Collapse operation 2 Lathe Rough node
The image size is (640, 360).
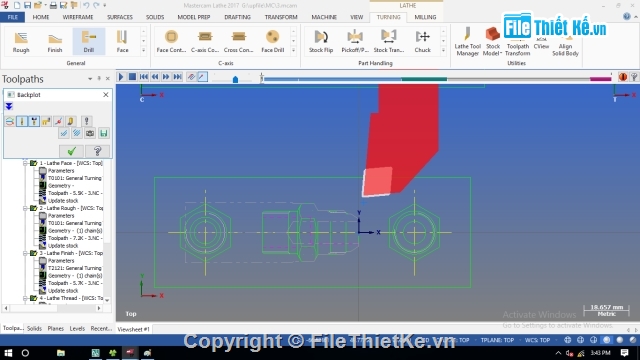[x=25, y=208]
